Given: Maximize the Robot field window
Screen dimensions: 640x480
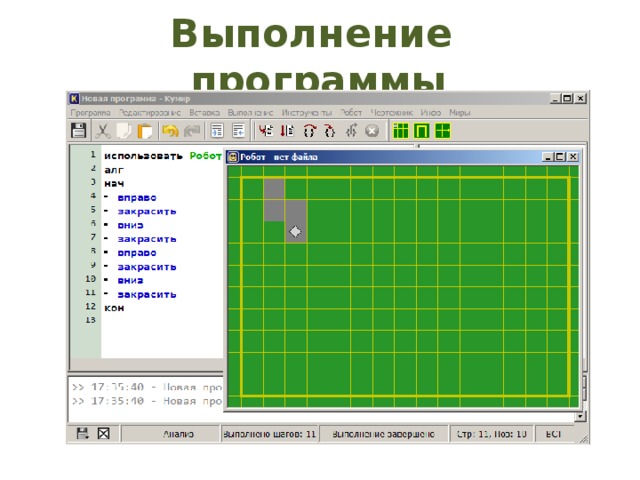Looking at the screenshot, I should point(560,157).
